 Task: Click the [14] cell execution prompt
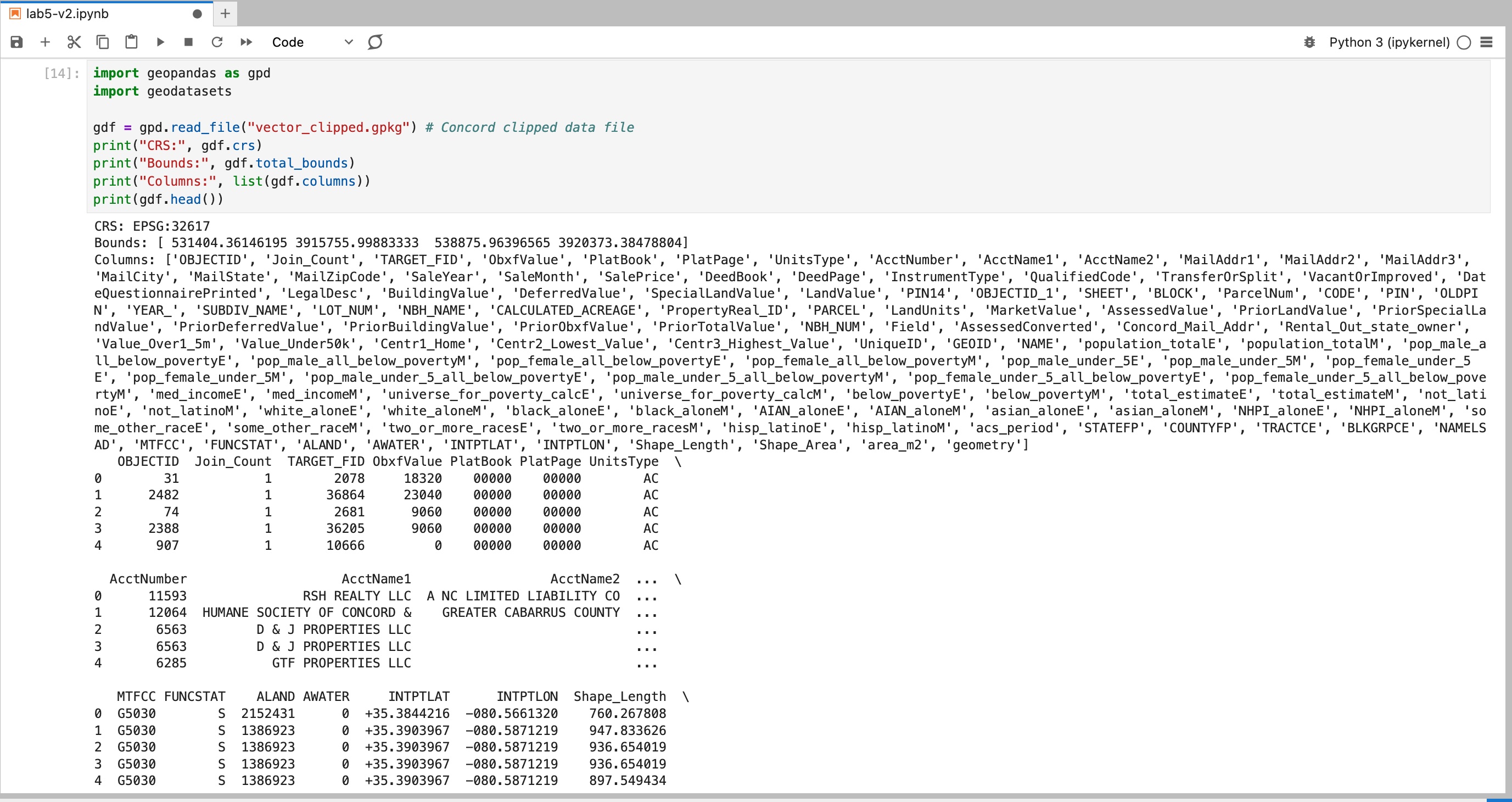[61, 74]
